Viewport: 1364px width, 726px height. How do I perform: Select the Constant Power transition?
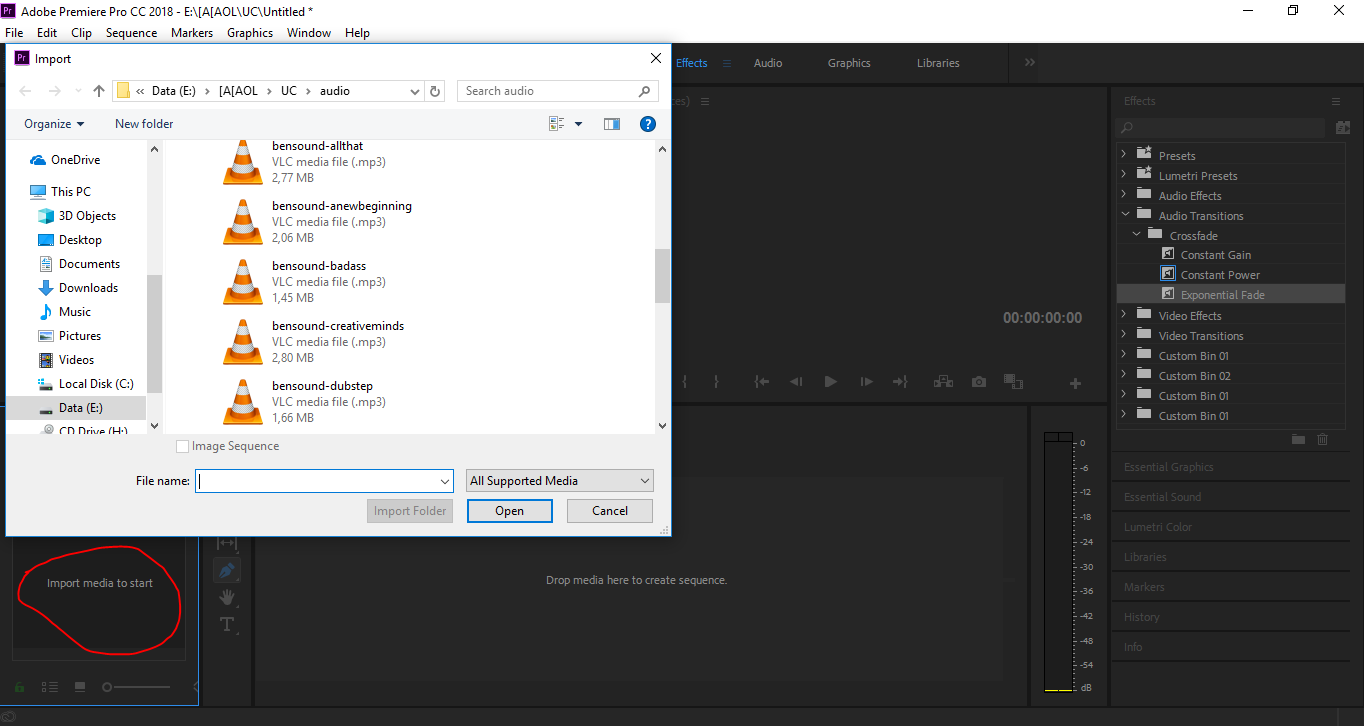click(1220, 275)
